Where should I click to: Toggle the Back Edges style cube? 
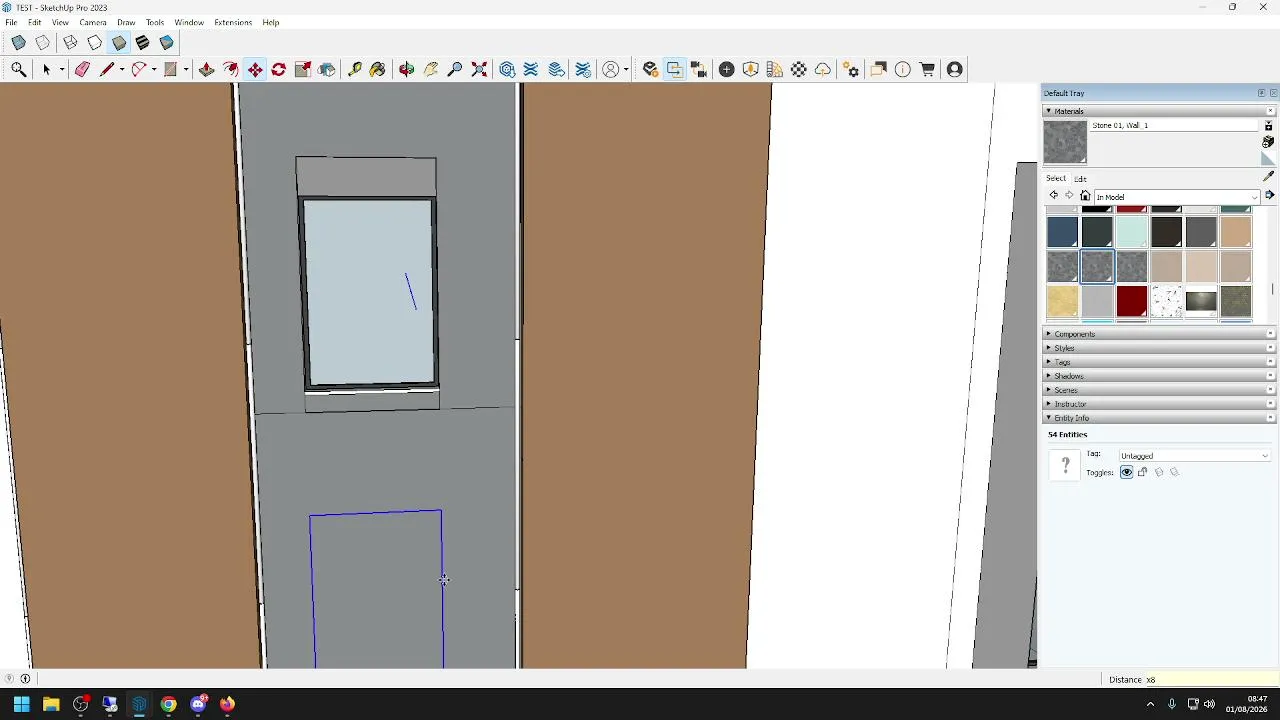tap(43, 43)
